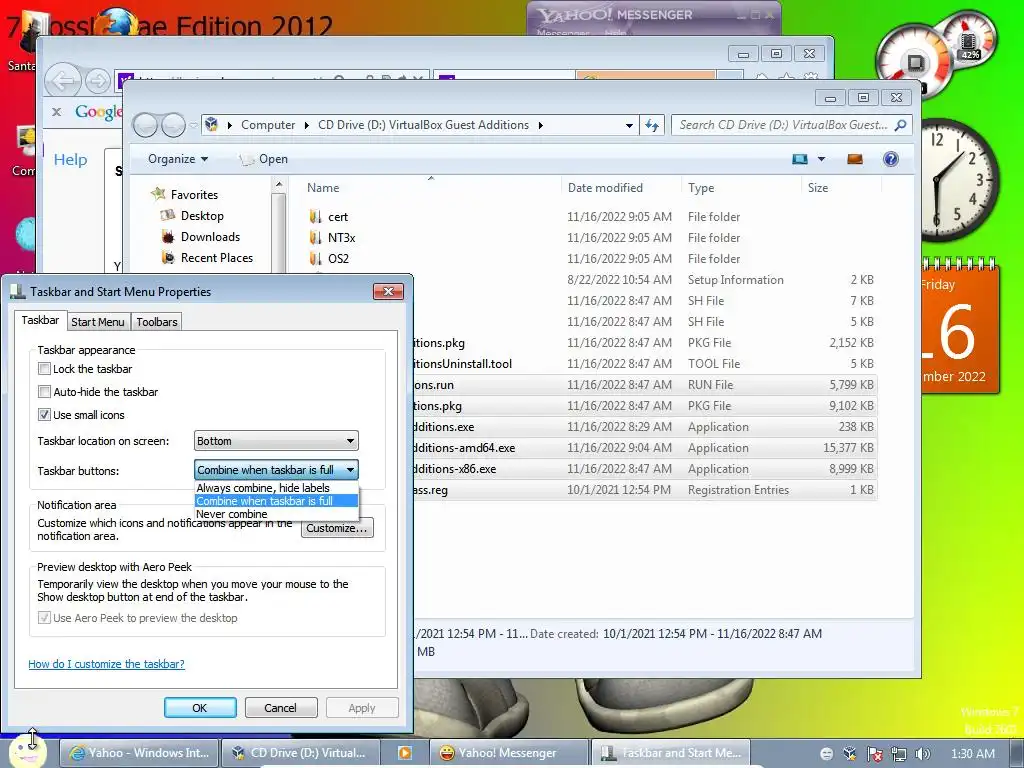
Task: Enable Auto-hide the taskbar checkbox
Action: (44, 392)
